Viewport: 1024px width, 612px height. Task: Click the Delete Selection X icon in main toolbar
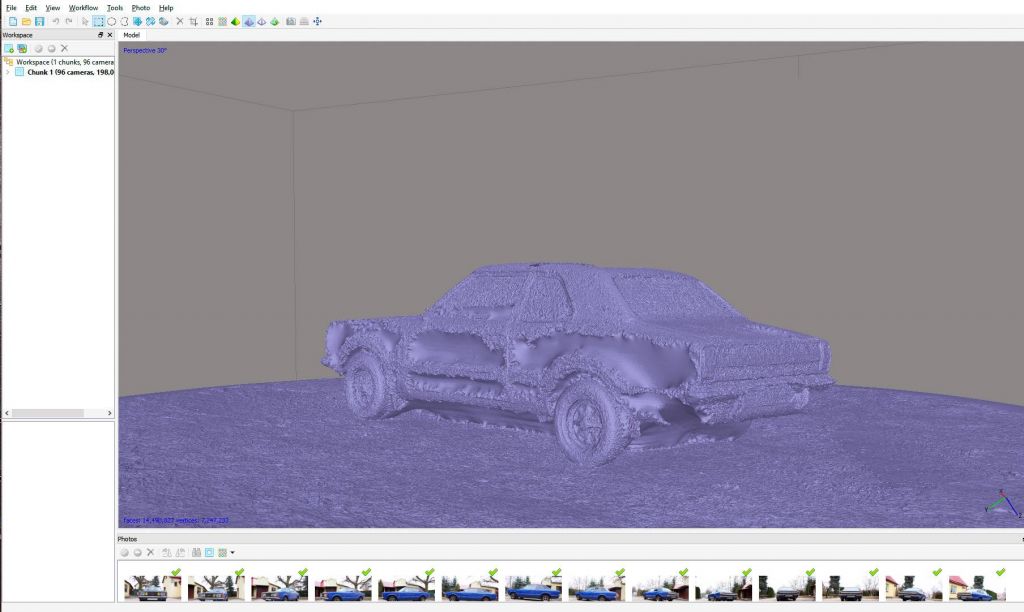[180, 21]
